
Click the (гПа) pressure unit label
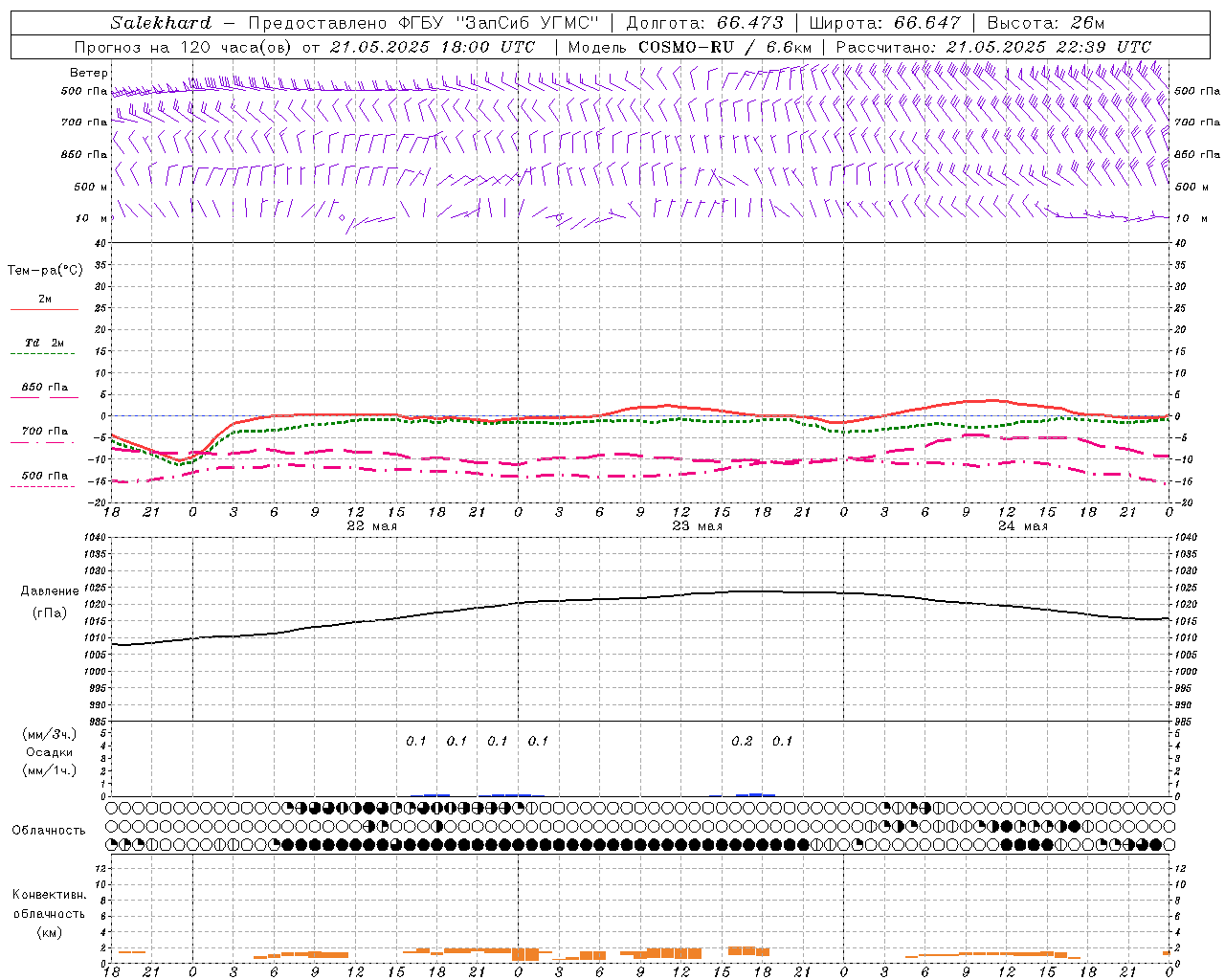tap(50, 613)
